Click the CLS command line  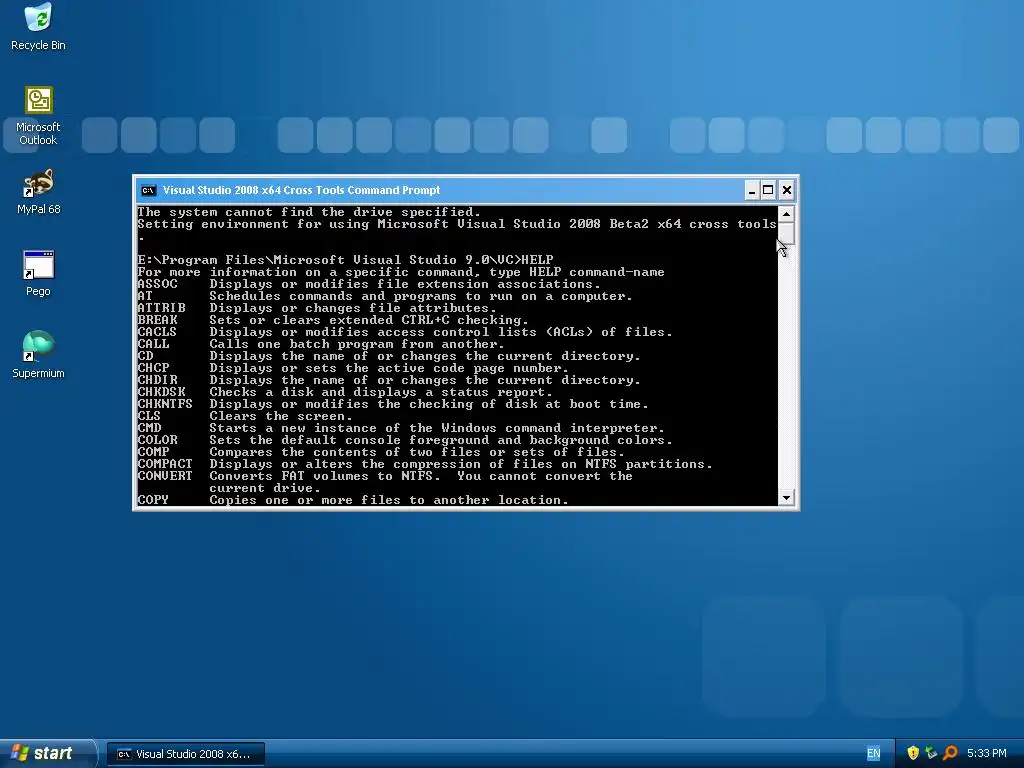[x=245, y=416]
